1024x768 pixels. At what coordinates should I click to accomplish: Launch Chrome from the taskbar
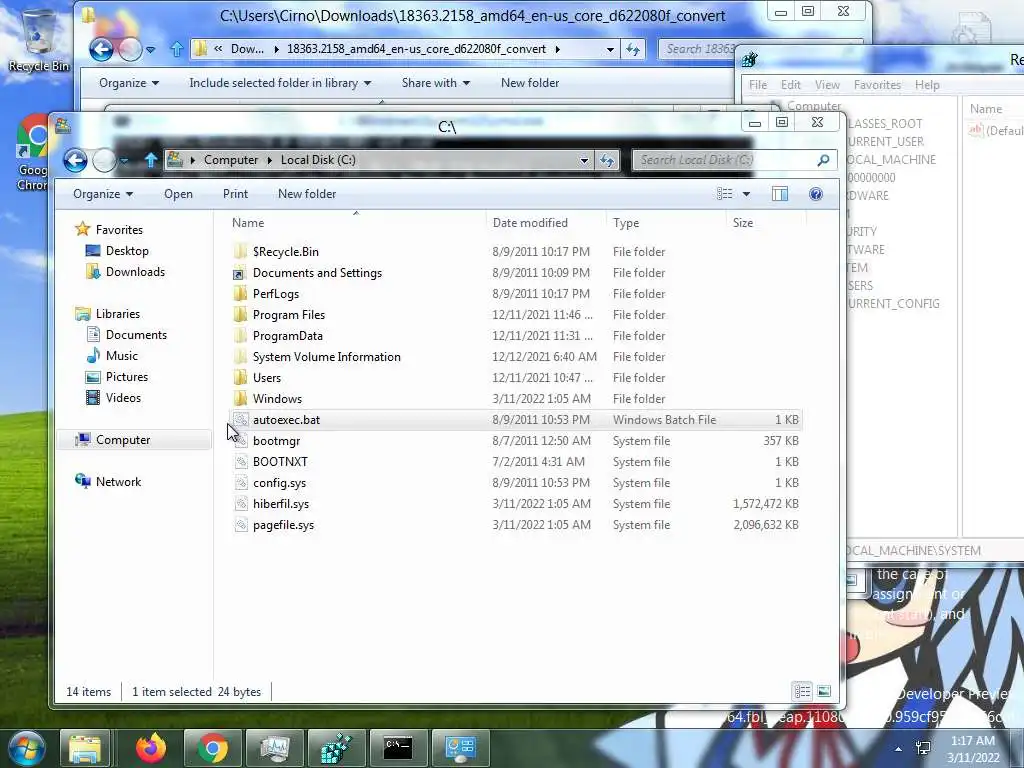(212, 748)
